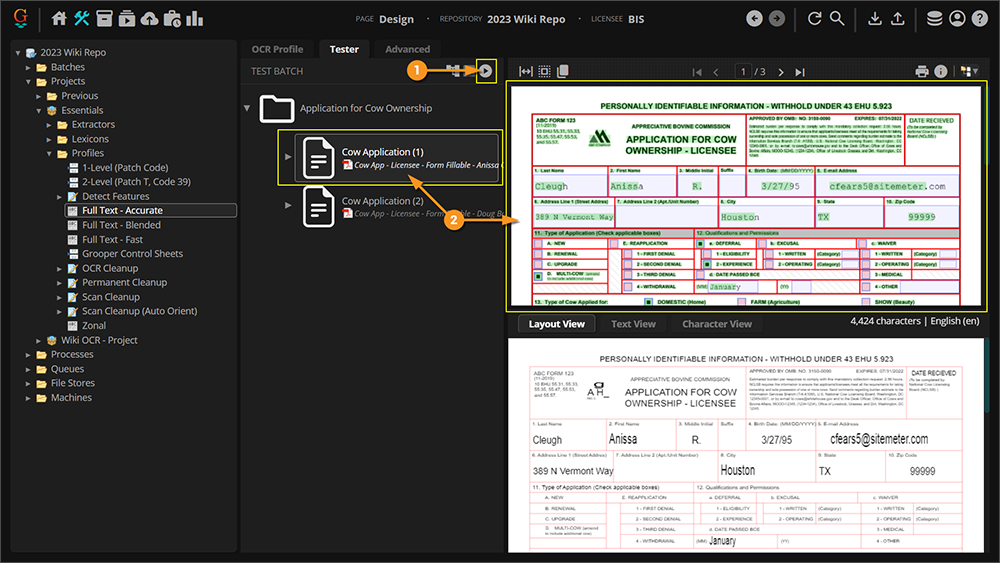Screen dimensions: 1000x563
Task: Switch to the OCR Profile tab
Action: click(277, 49)
